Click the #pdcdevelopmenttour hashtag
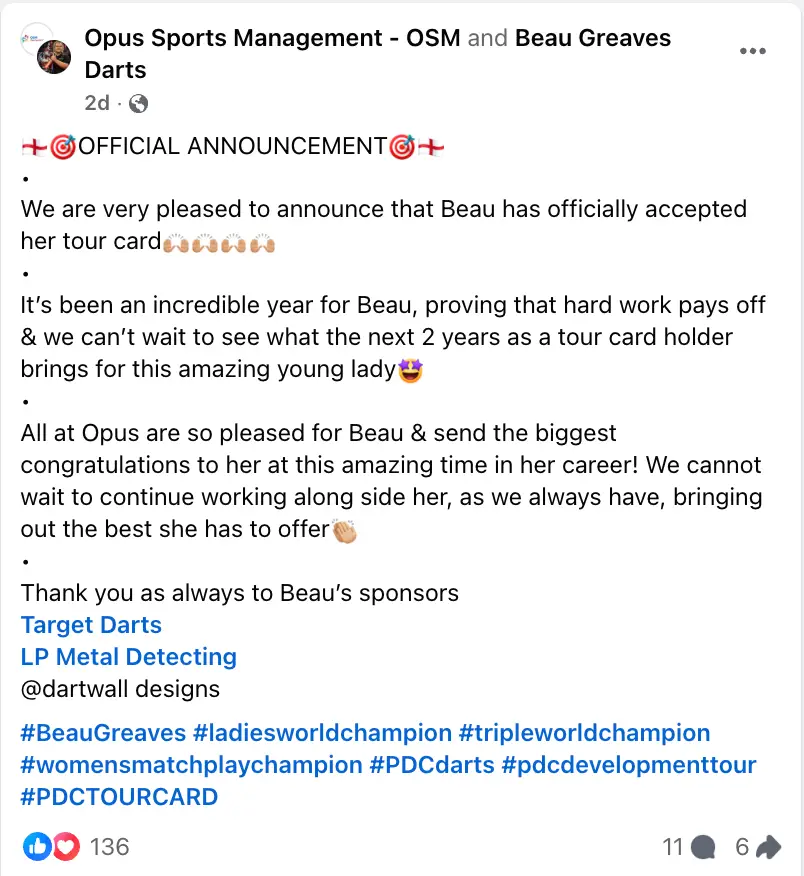 [629, 765]
